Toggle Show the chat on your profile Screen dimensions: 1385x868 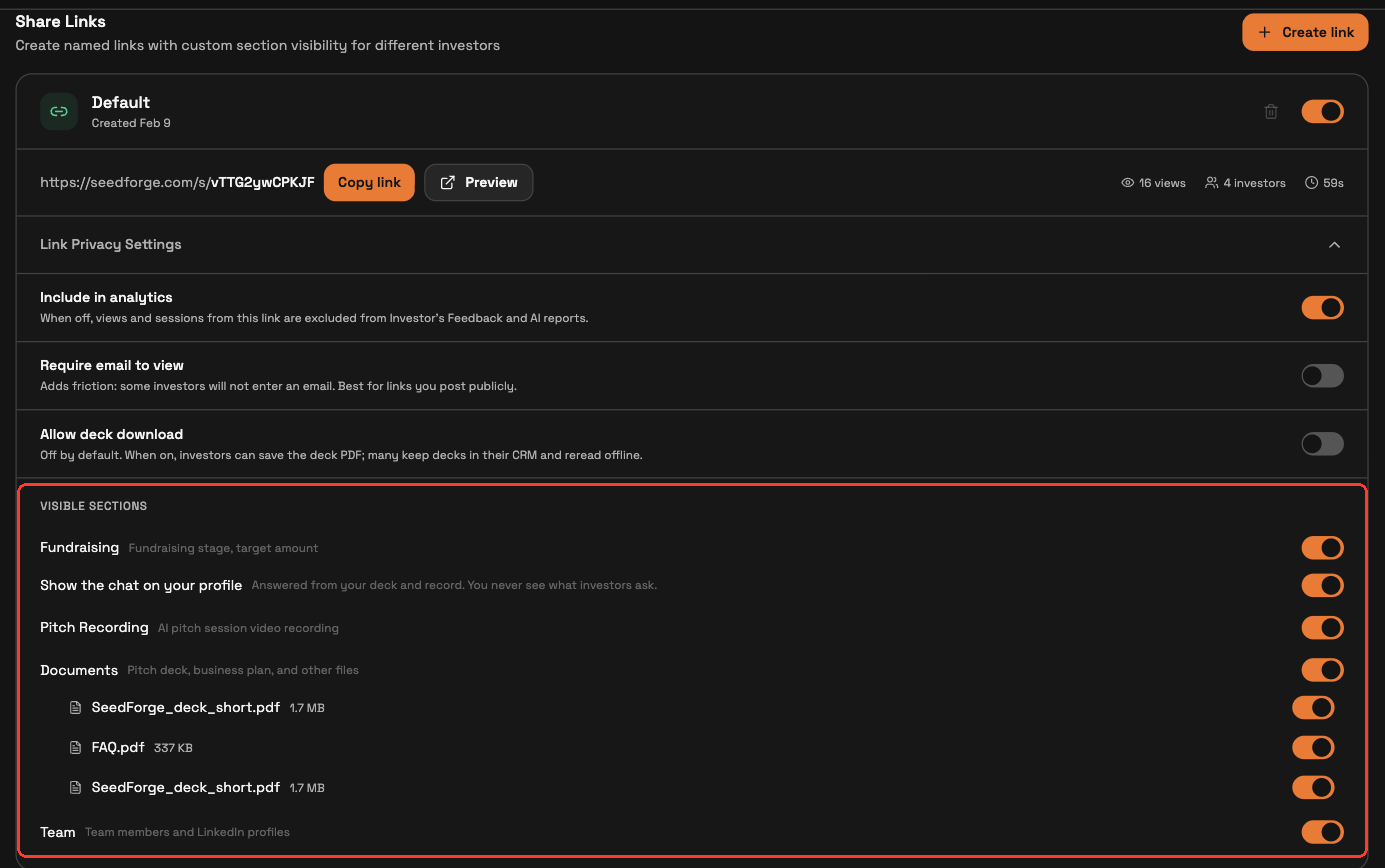coord(1322,585)
